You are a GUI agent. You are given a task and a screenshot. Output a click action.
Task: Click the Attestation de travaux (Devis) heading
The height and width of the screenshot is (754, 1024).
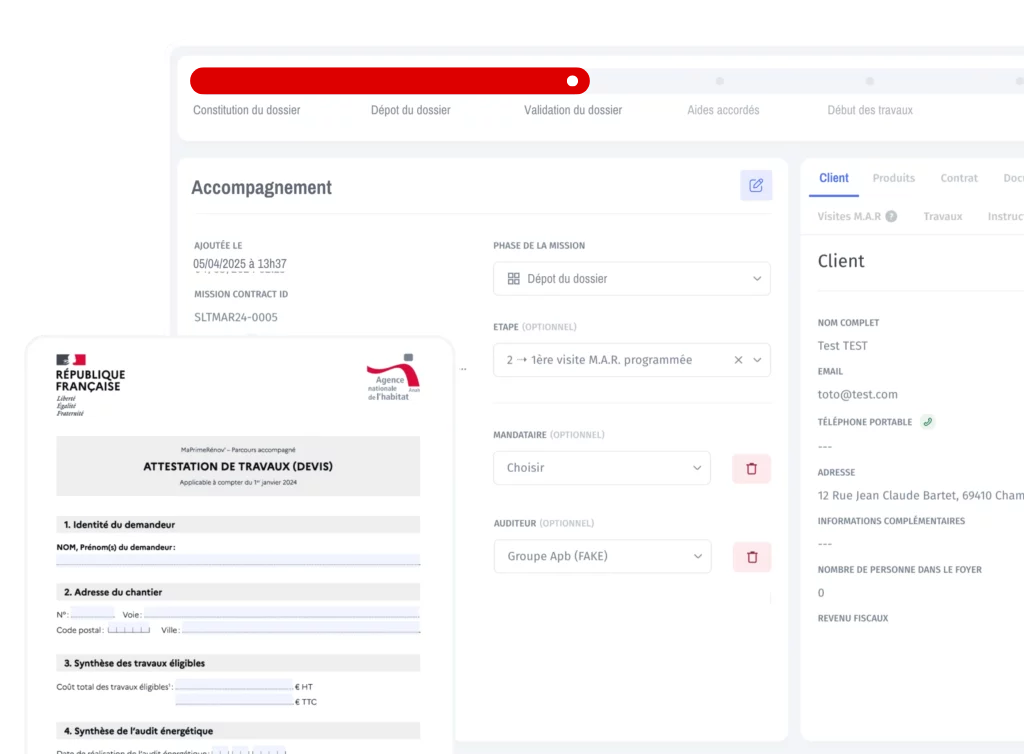pyautogui.click(x=238, y=466)
